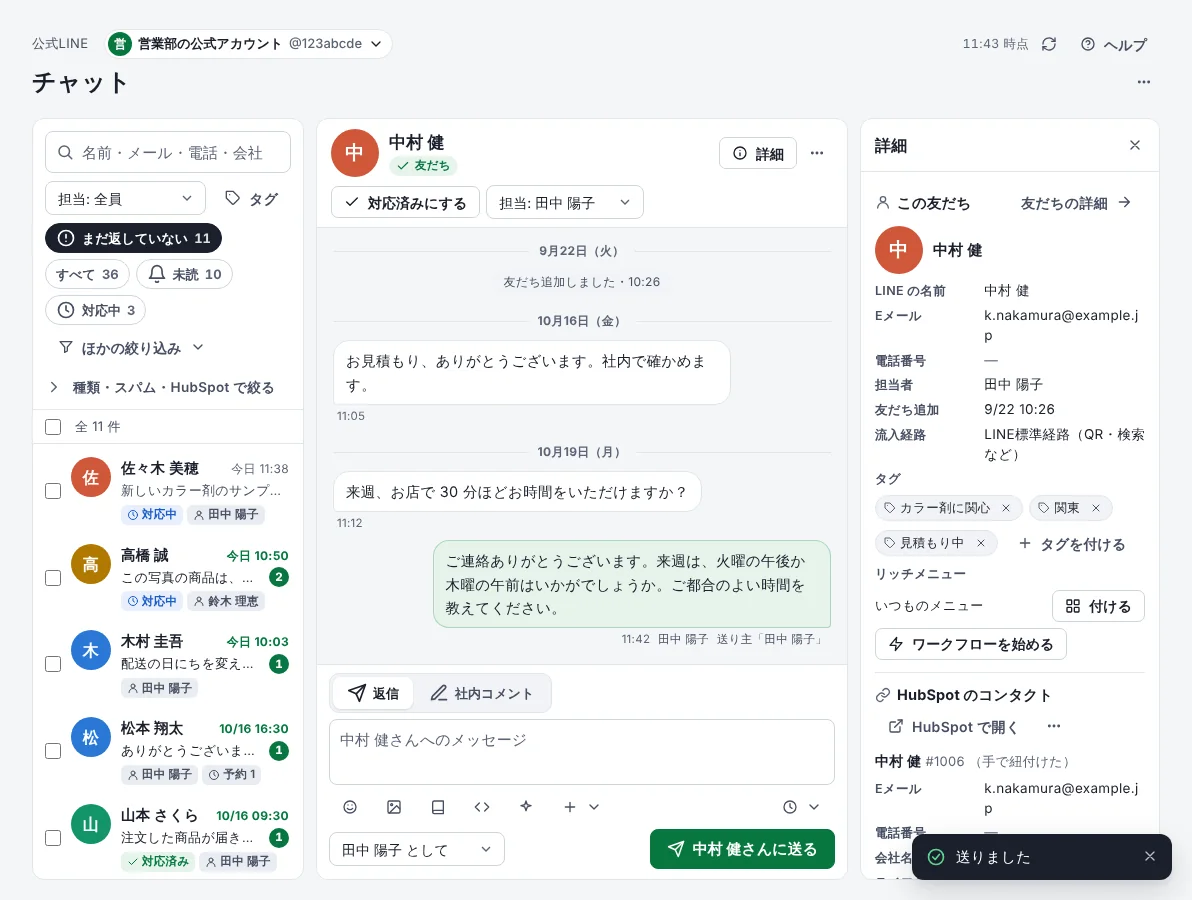Screen dimensions: 1192x900
Task: Check the 全 11 件 select-all checkbox
Action: [x=53, y=426]
